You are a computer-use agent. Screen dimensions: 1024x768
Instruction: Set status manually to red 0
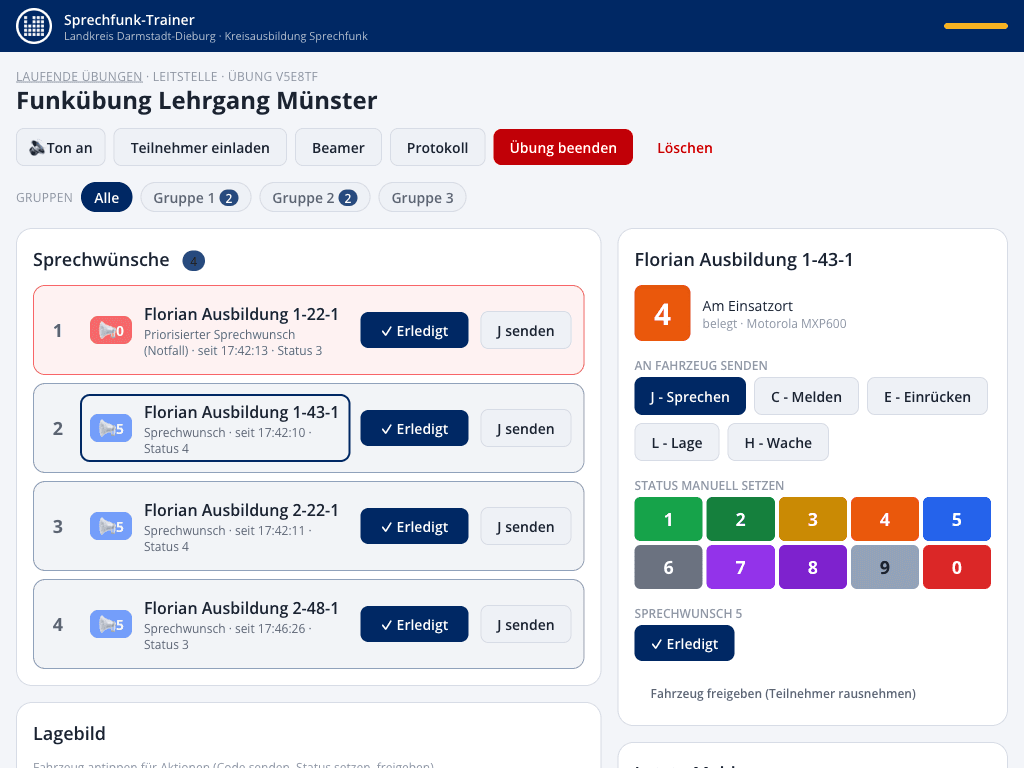coord(957,567)
